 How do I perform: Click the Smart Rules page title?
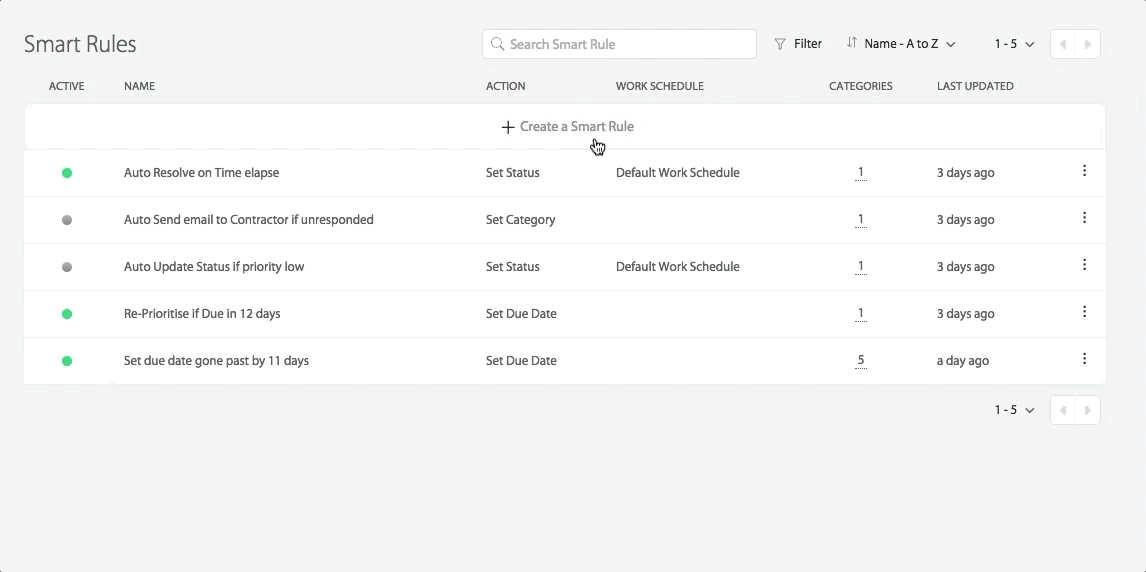pos(80,44)
